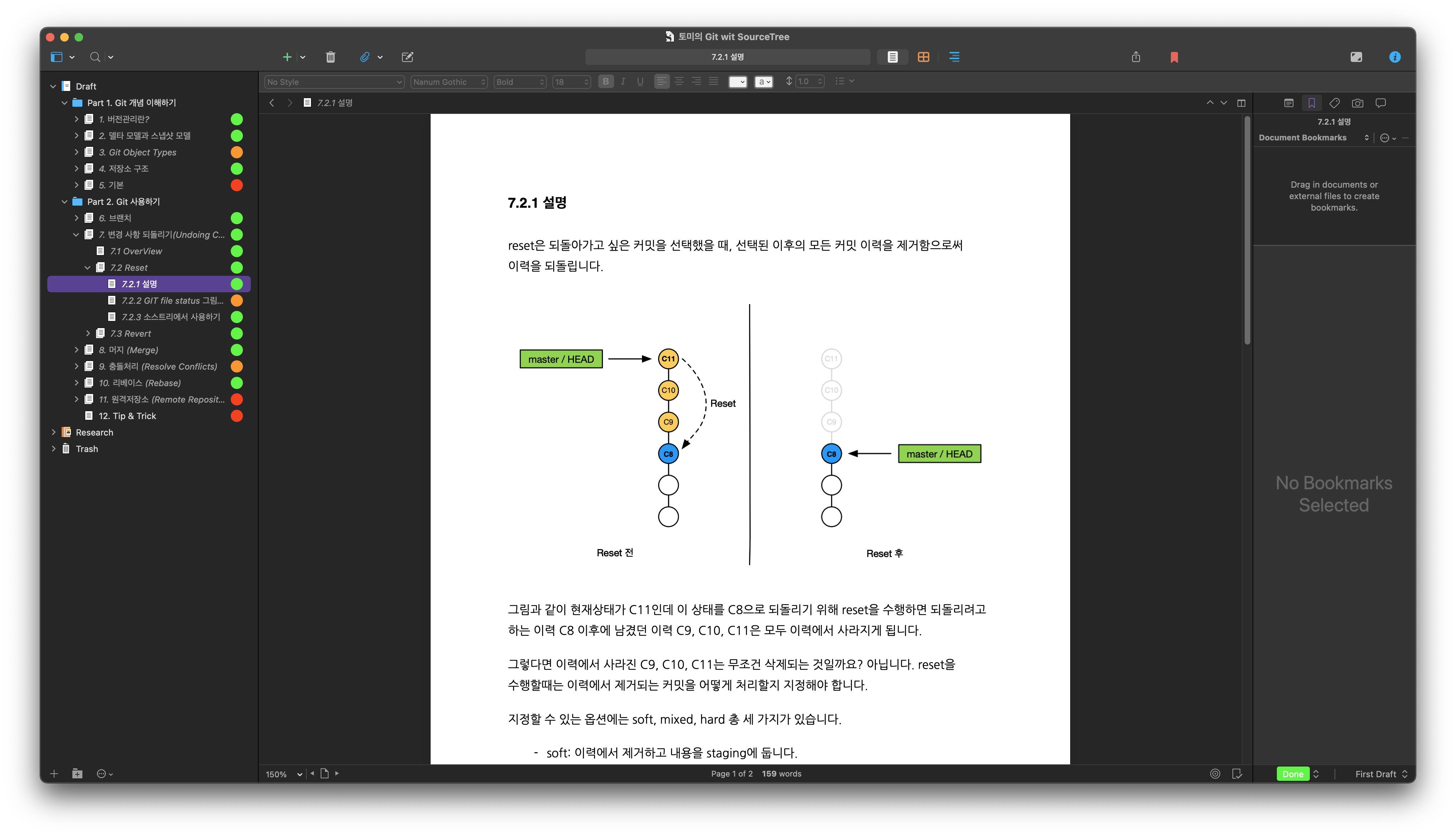The width and height of the screenshot is (1456, 836).
Task: Add a new document with plus icon
Action: (287, 57)
